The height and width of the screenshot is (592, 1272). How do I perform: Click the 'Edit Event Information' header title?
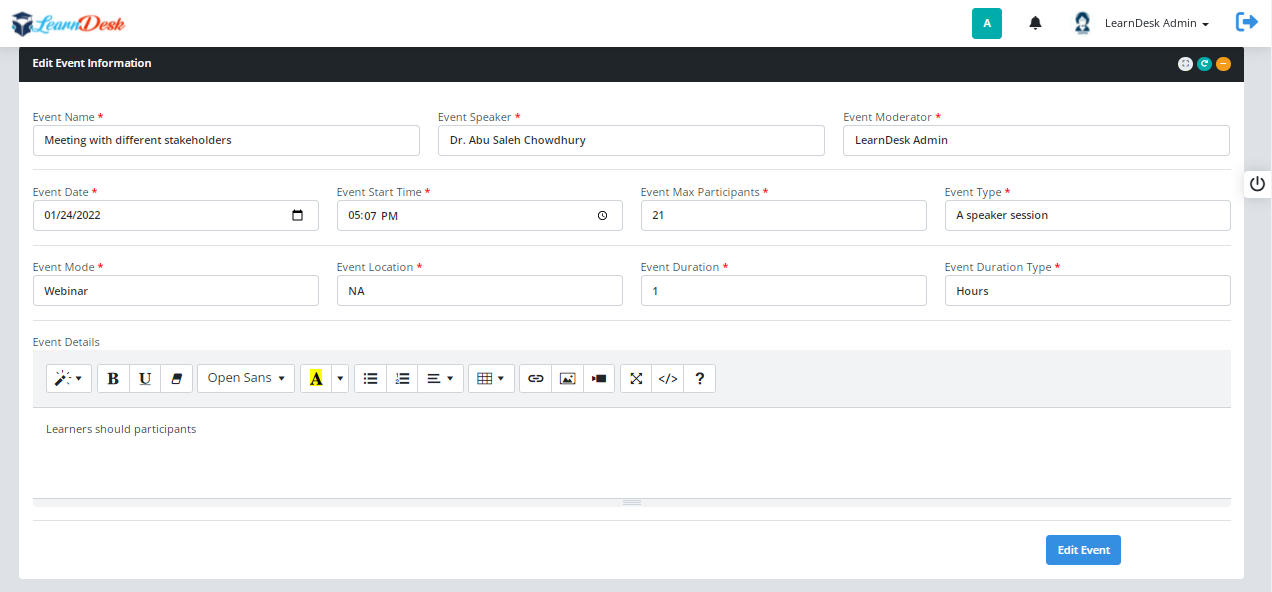tap(92, 63)
